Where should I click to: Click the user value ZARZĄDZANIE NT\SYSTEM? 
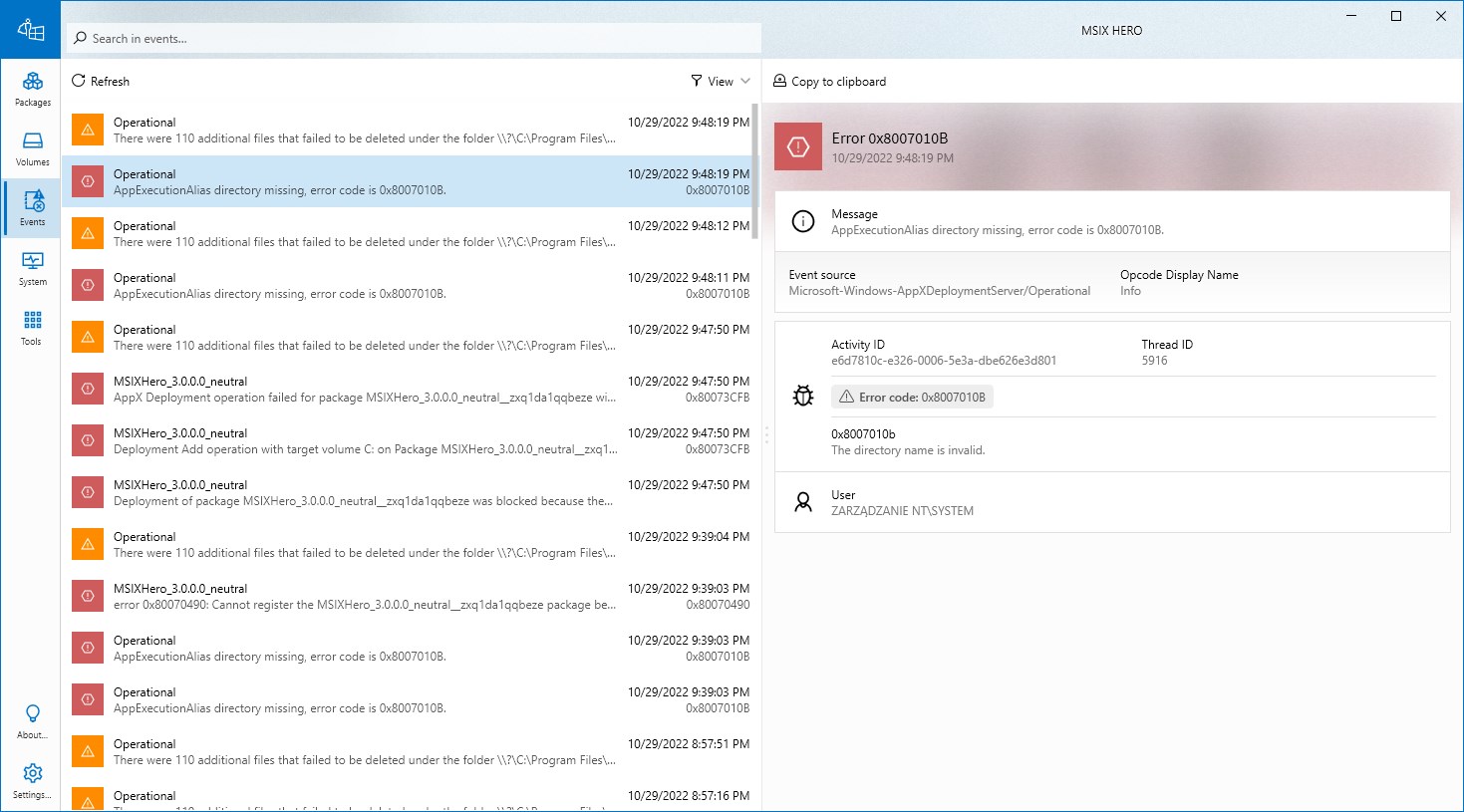pos(902,511)
